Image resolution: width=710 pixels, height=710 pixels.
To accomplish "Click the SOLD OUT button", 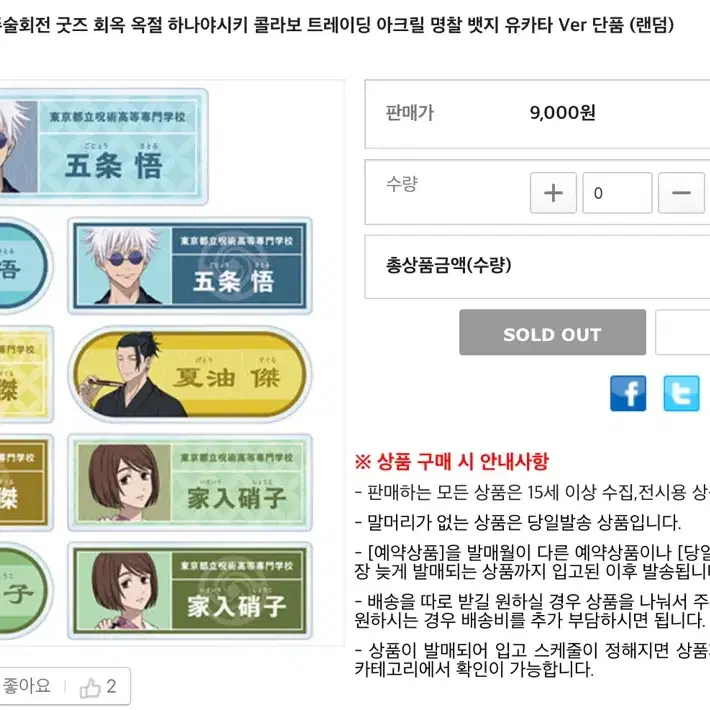I will pos(552,332).
